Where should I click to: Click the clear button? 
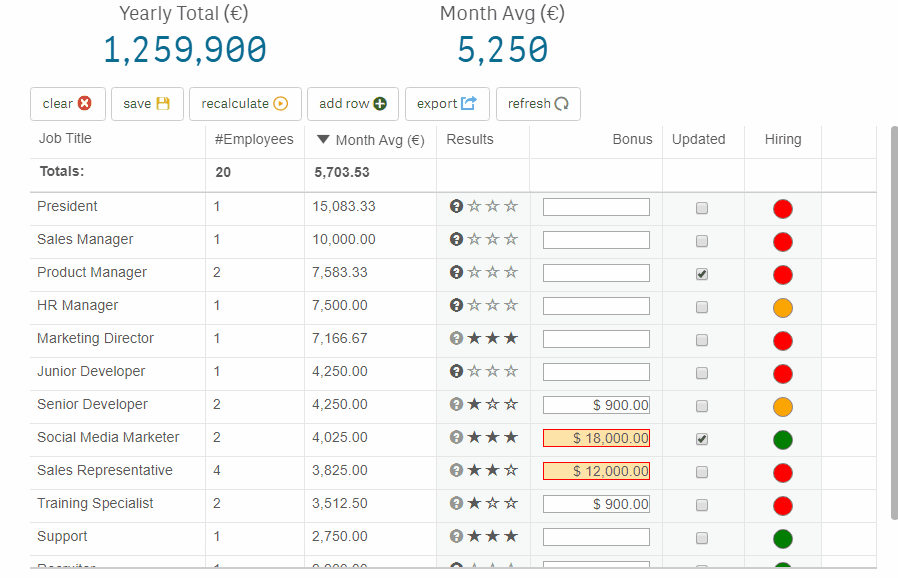click(x=68, y=104)
